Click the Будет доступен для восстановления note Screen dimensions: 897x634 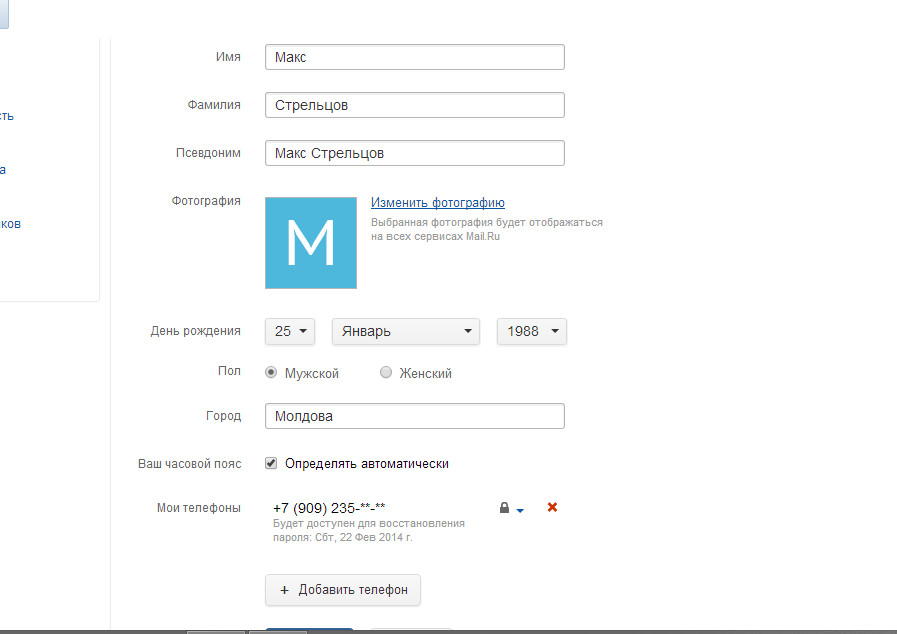tap(369, 530)
